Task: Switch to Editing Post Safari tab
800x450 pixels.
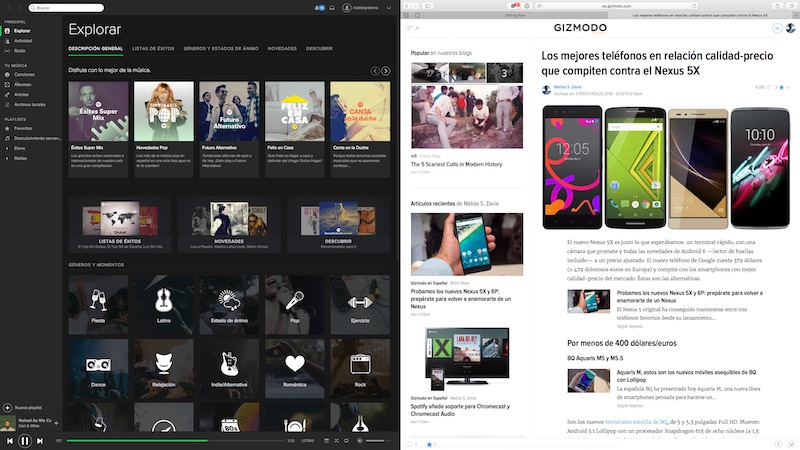Action: (x=515, y=15)
